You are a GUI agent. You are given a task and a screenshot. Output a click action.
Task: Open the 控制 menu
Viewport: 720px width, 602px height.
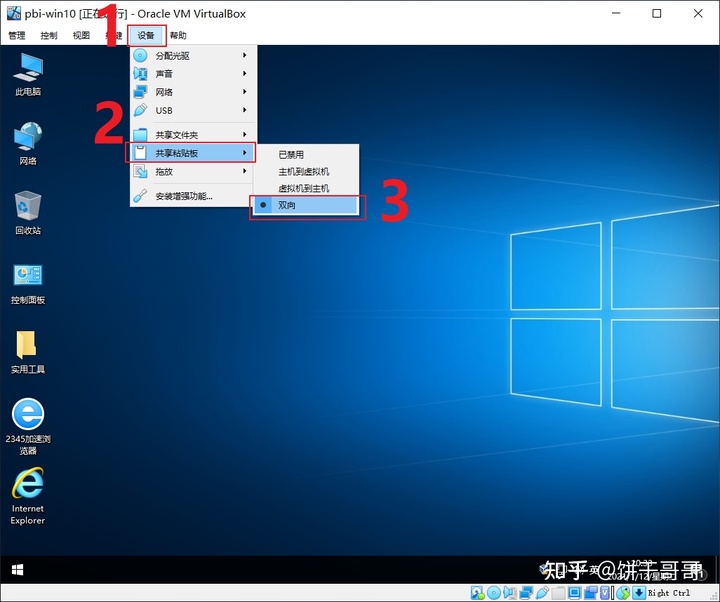pyautogui.click(x=49, y=35)
